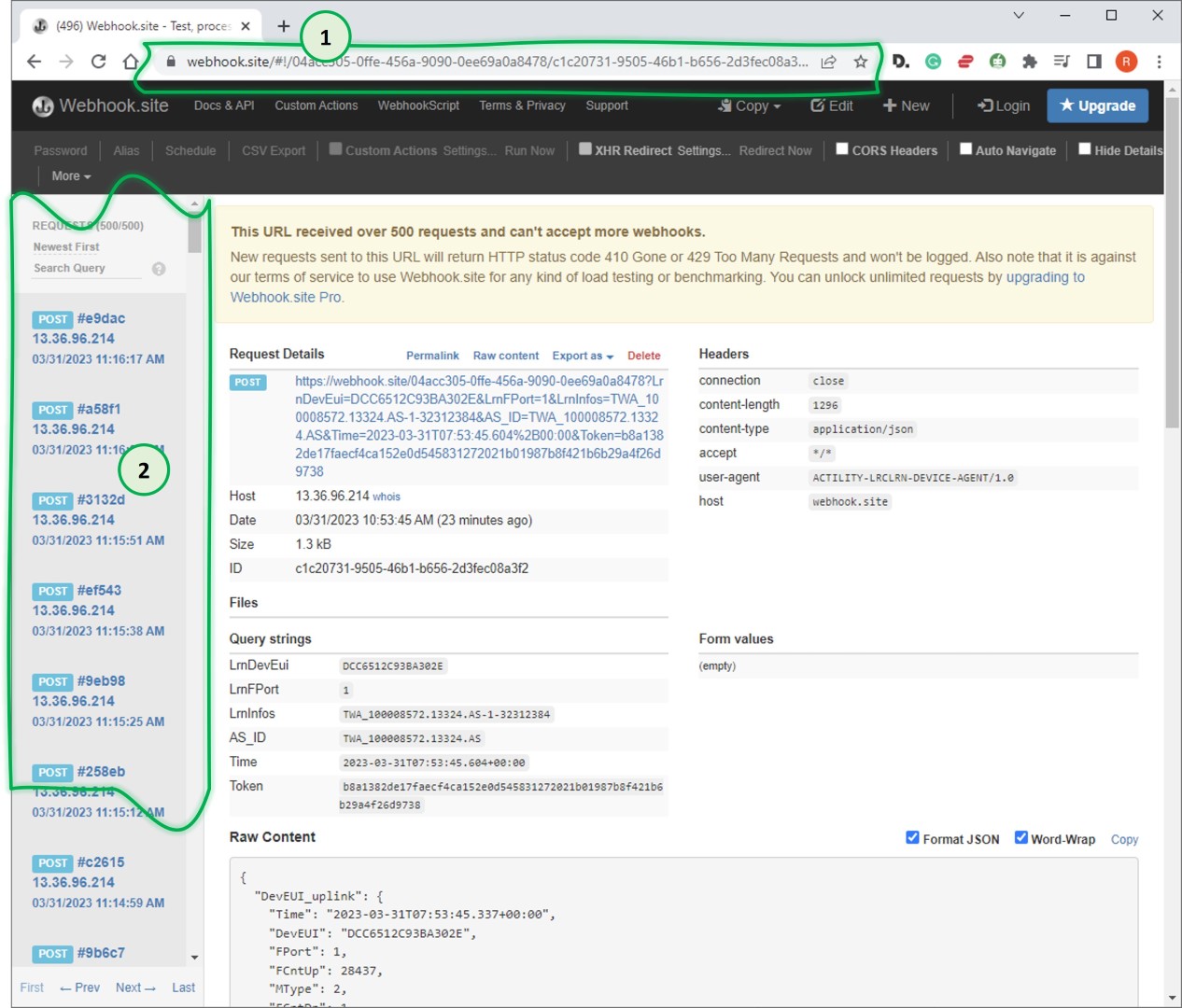Open the XHR Redirect Settings link
This screenshot has width=1182, height=1008.
click(x=704, y=150)
